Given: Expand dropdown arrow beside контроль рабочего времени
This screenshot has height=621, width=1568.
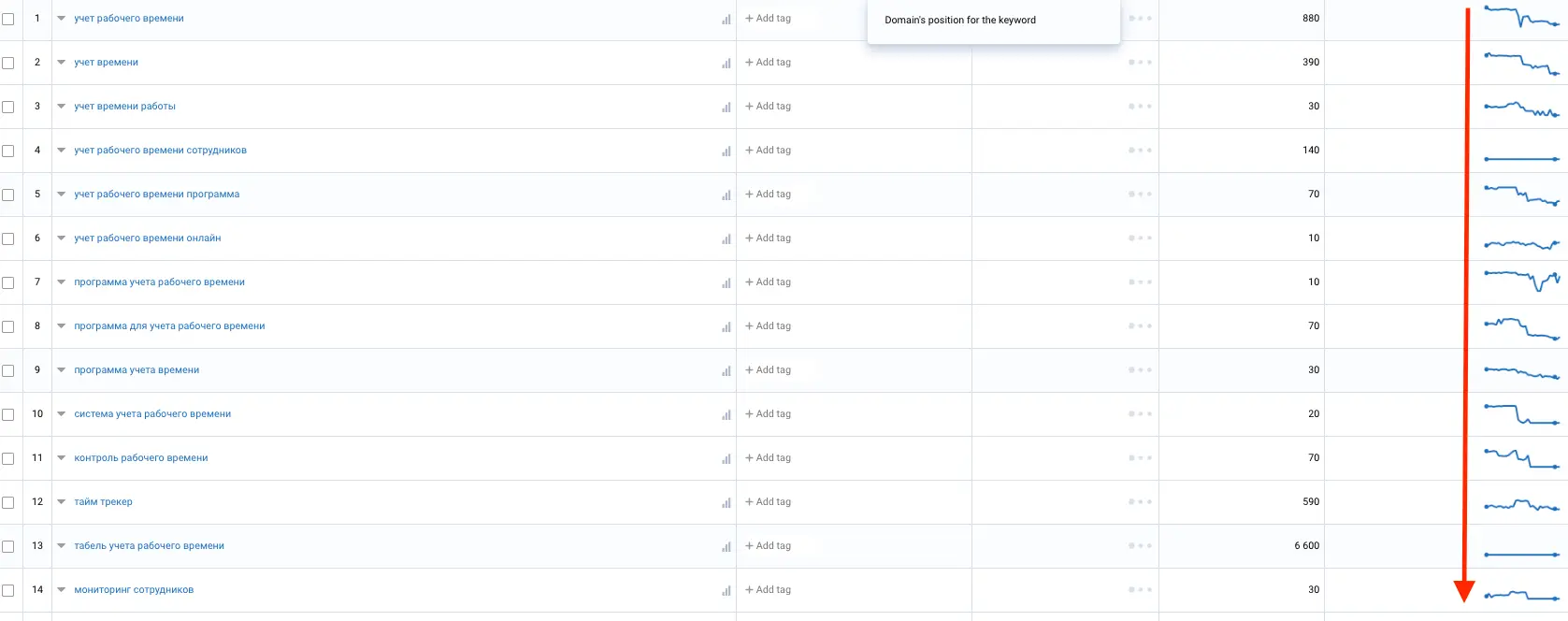Looking at the screenshot, I should 62,458.
